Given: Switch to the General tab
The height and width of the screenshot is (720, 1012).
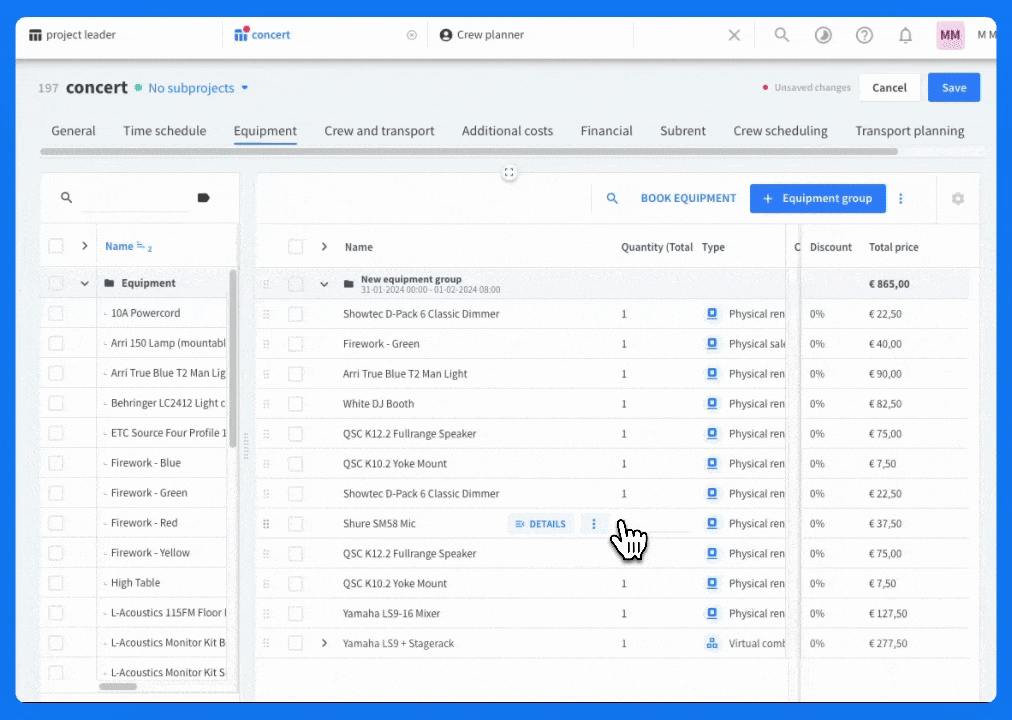Looking at the screenshot, I should point(73,131).
